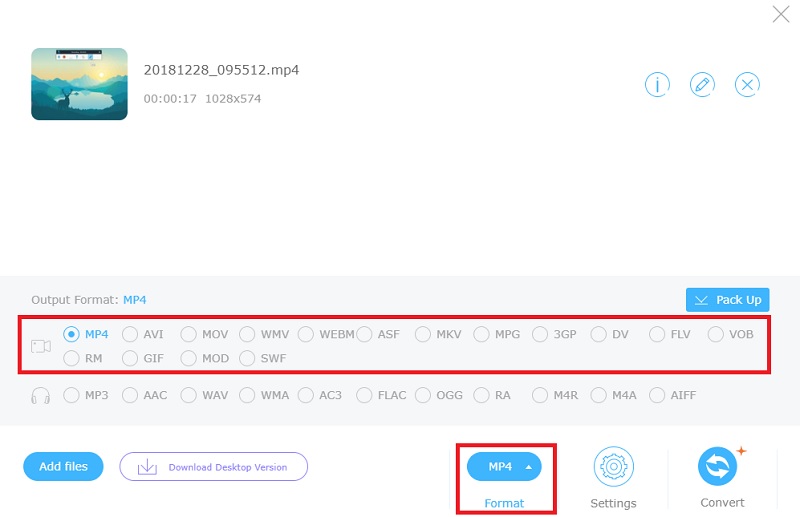The height and width of the screenshot is (517, 800).
Task: Click the Convert arrows icon
Action: click(x=717, y=467)
